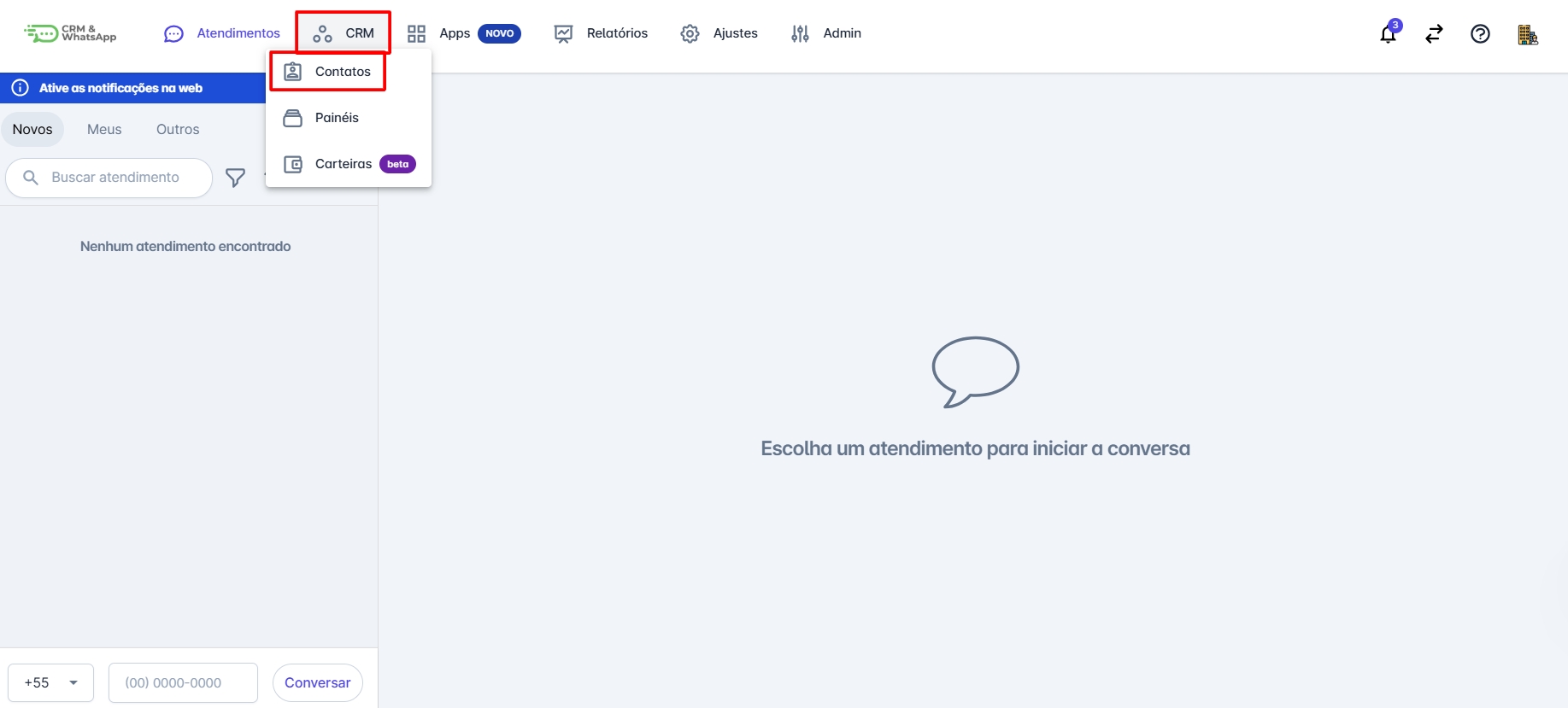The width and height of the screenshot is (1568, 708).
Task: Click the Contatos contact card icon
Action: [292, 72]
